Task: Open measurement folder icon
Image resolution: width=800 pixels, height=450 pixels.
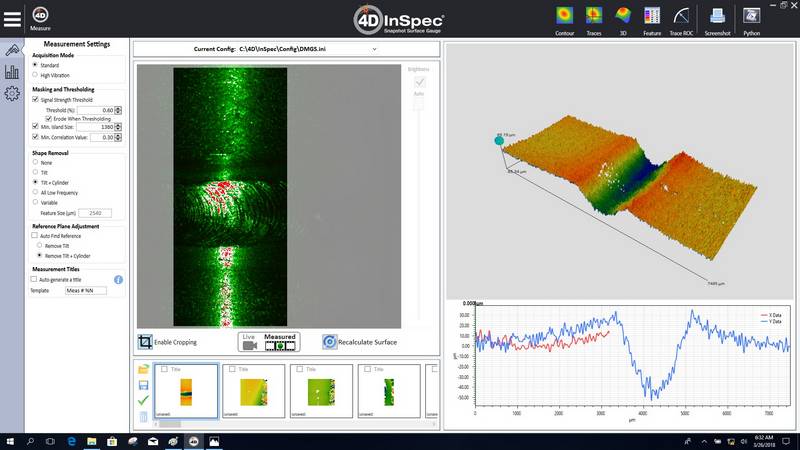Action: coord(143,369)
